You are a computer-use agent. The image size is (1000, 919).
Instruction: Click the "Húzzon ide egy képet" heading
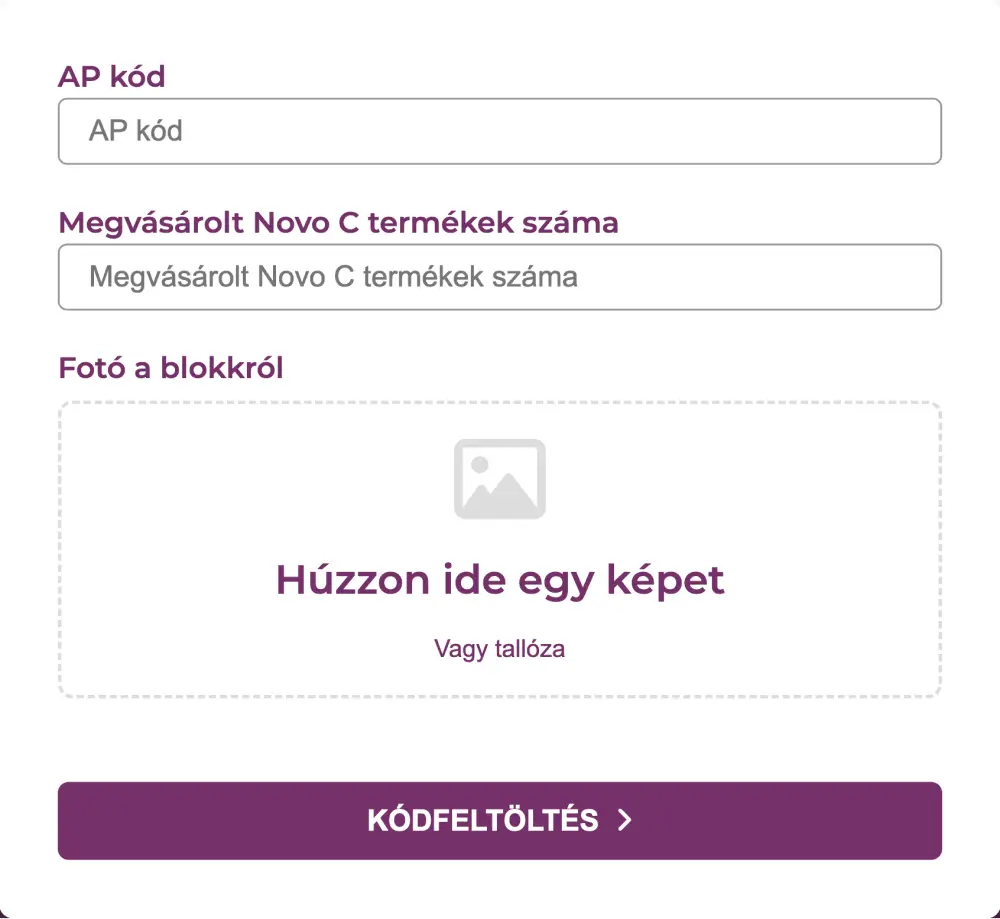coord(499,580)
